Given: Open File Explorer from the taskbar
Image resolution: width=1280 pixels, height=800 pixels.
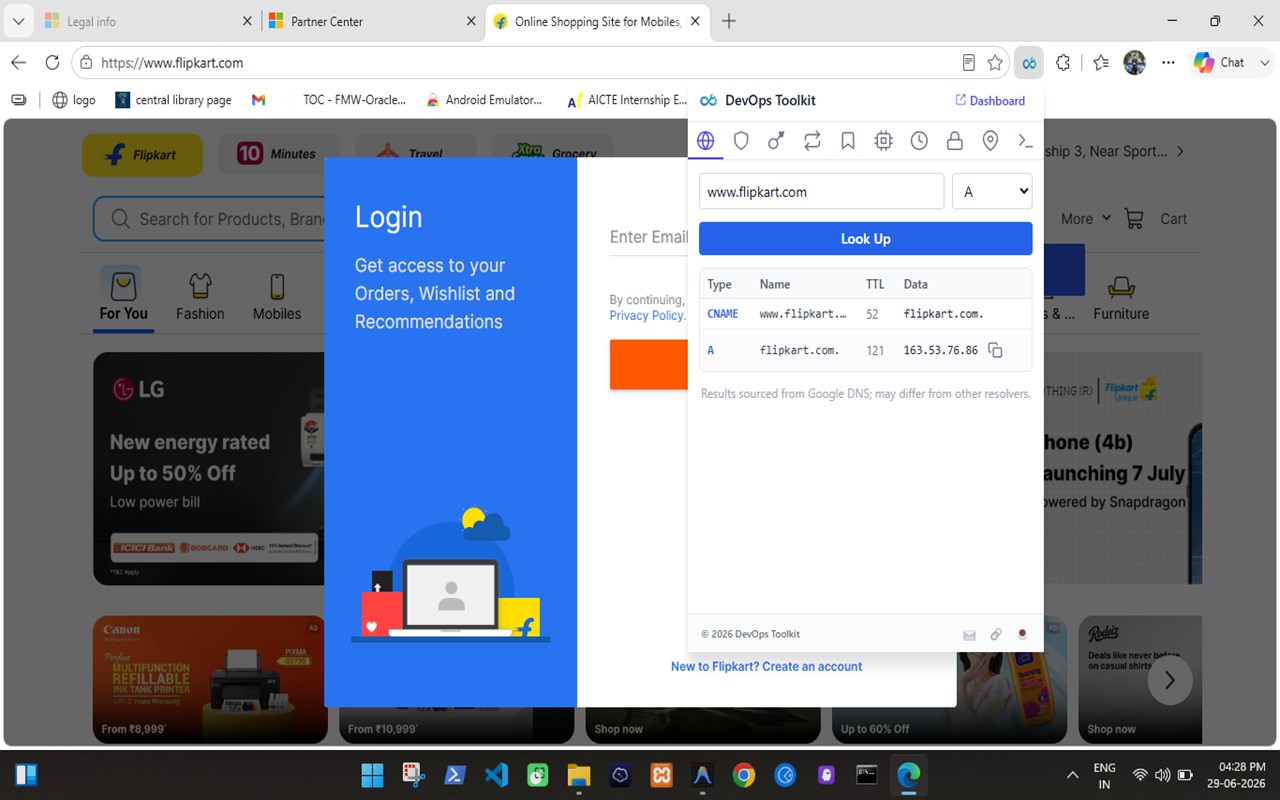Looking at the screenshot, I should (578, 775).
